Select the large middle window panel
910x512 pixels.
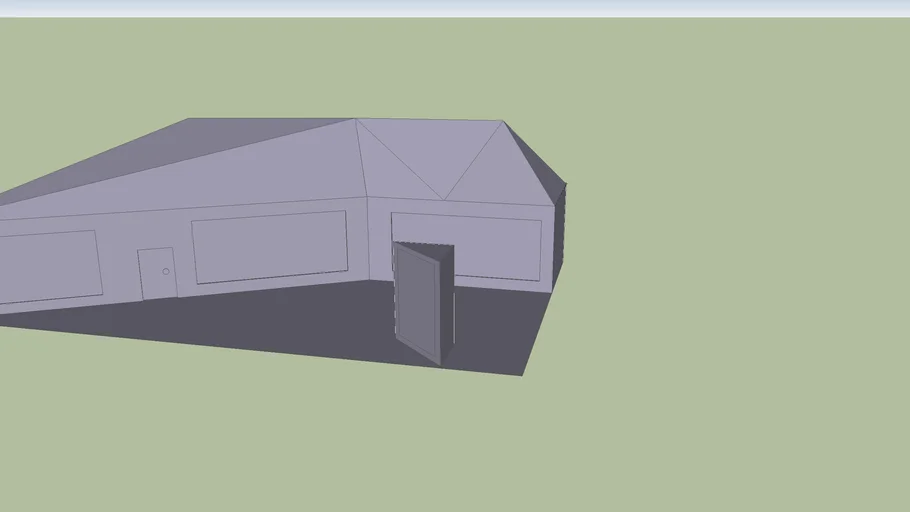click(x=269, y=245)
